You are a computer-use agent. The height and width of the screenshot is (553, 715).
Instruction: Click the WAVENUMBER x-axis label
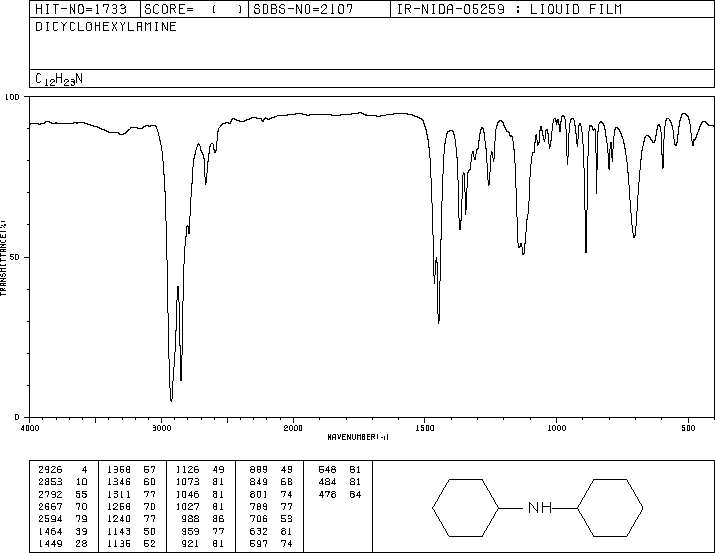(358, 437)
